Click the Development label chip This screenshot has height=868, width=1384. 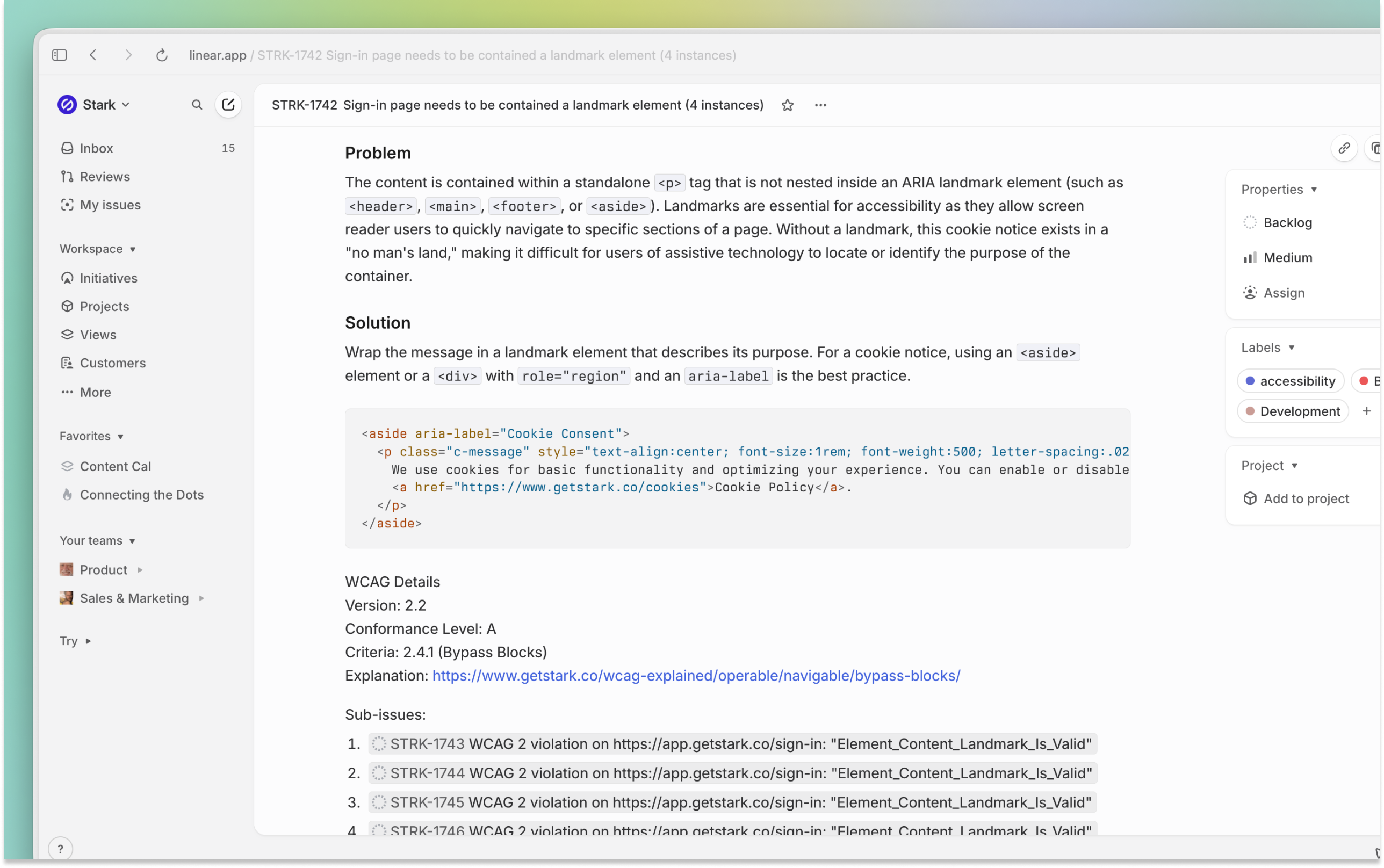(x=1293, y=411)
